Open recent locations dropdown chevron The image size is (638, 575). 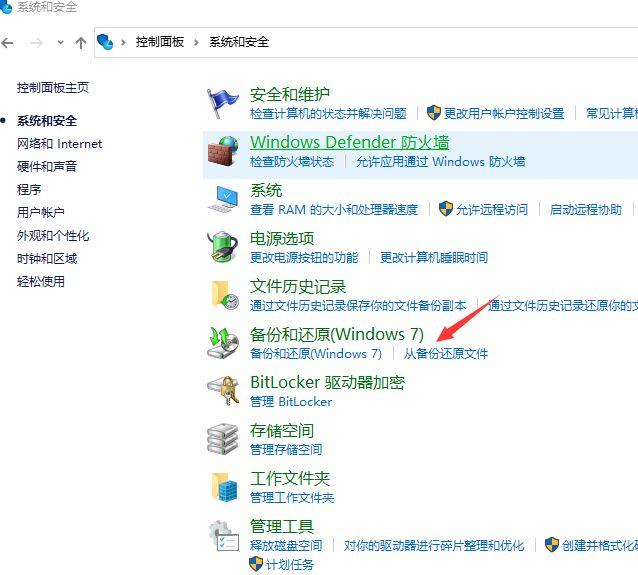point(61,42)
